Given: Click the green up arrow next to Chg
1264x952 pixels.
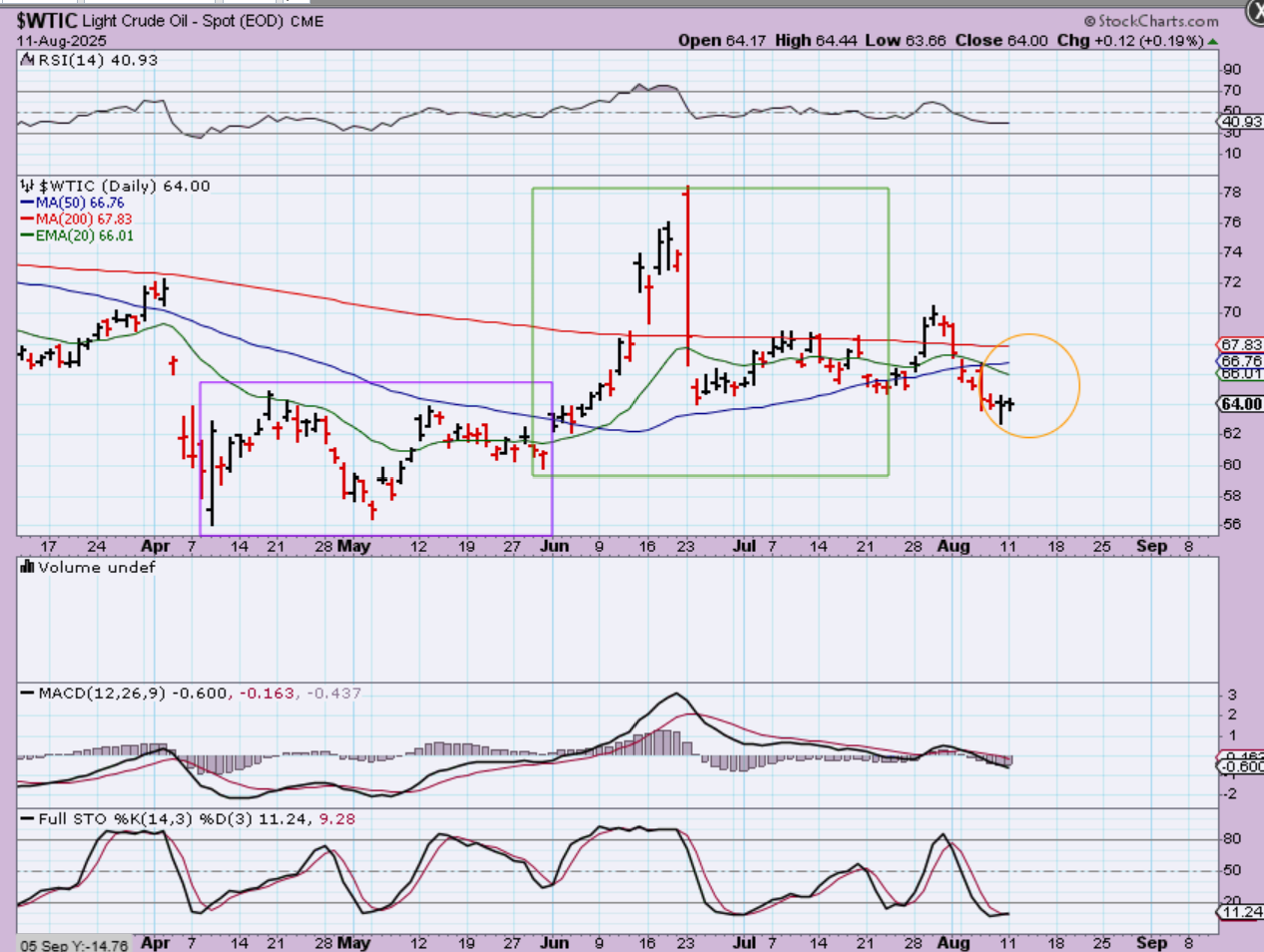Looking at the screenshot, I should click(x=1213, y=41).
